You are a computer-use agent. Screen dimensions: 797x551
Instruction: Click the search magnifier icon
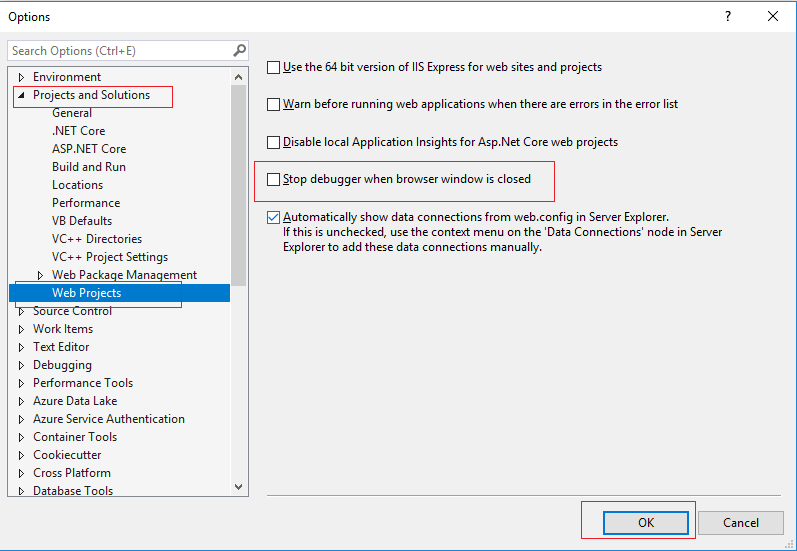[x=239, y=50]
